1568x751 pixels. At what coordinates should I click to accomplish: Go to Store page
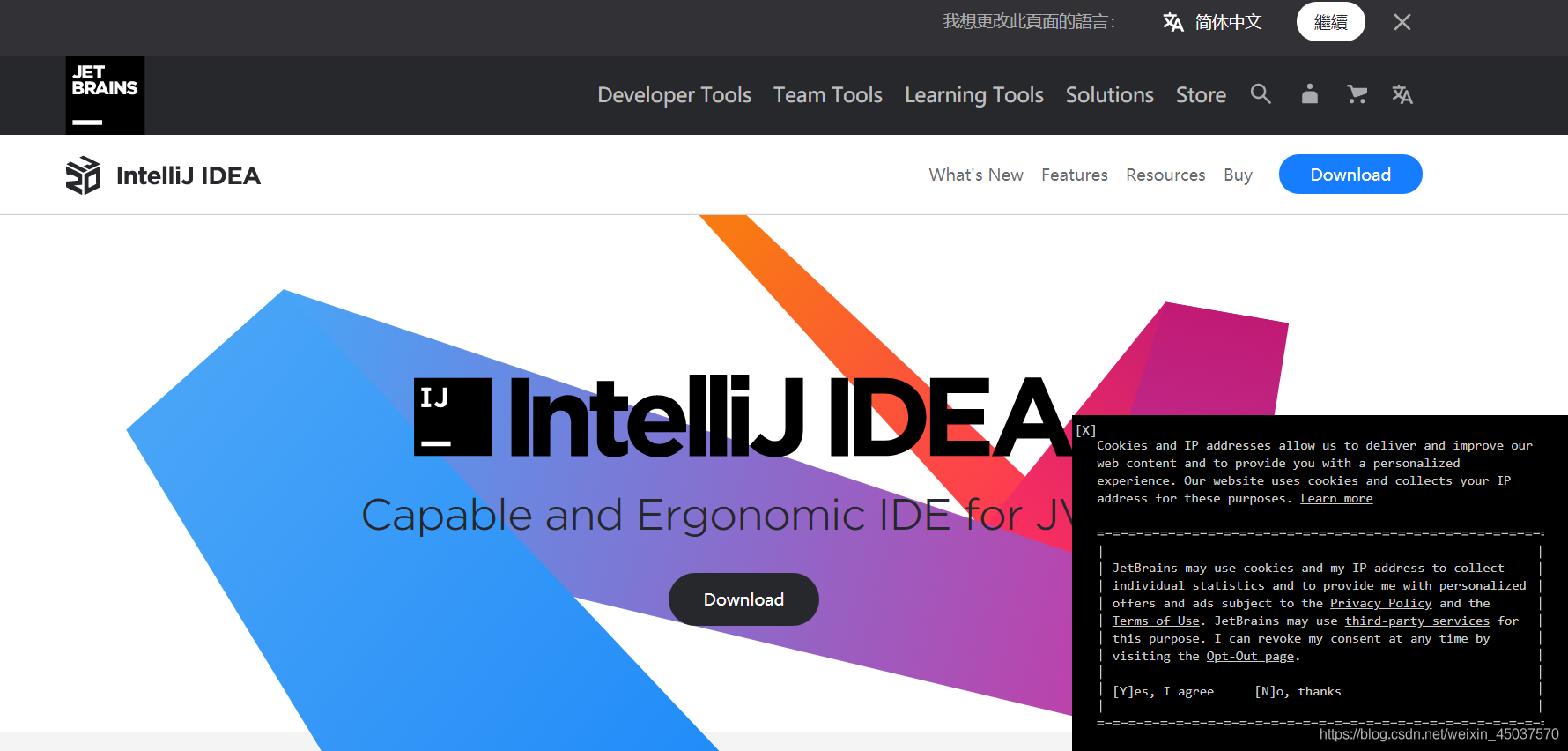pos(1201,95)
